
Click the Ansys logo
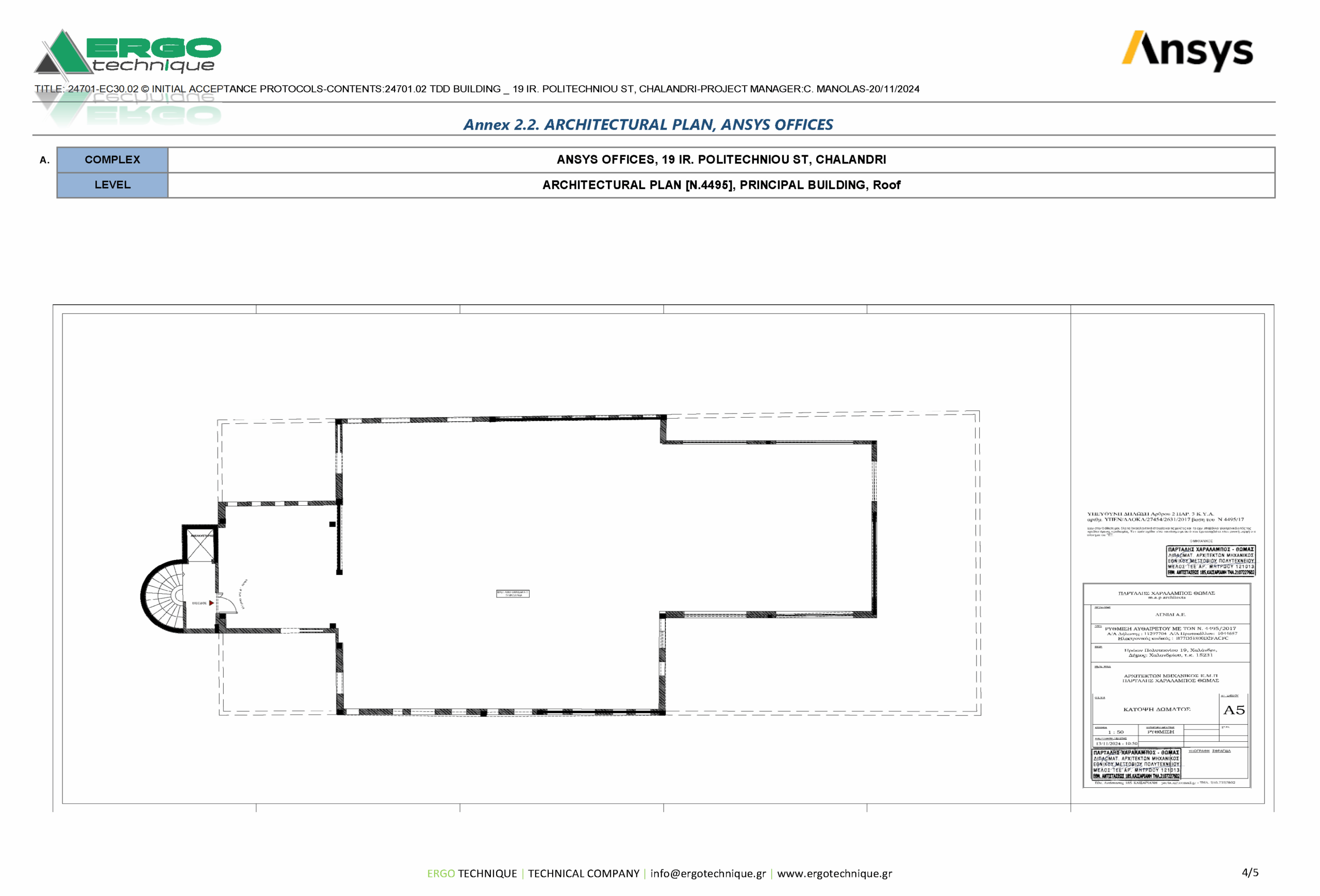click(x=1186, y=51)
